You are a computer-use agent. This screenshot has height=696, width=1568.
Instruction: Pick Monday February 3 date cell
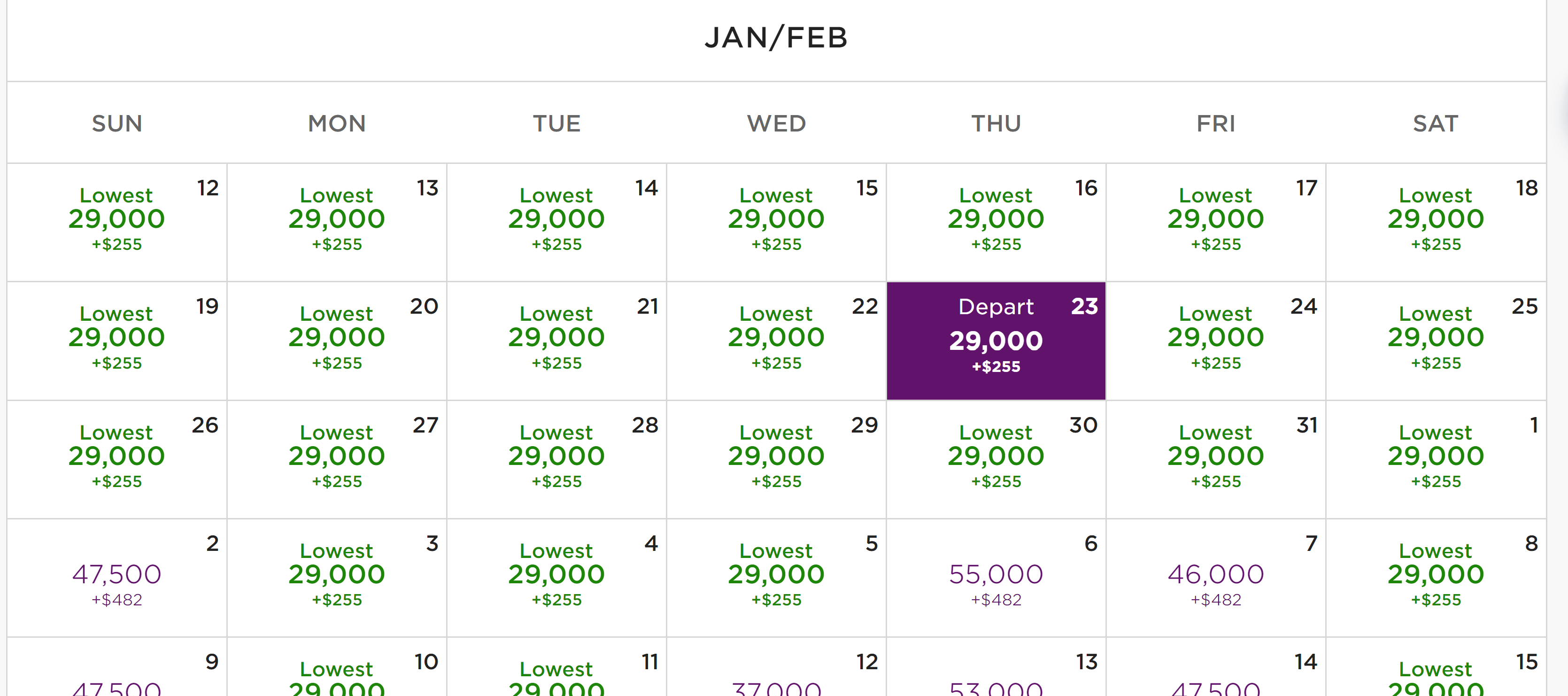[x=337, y=575]
